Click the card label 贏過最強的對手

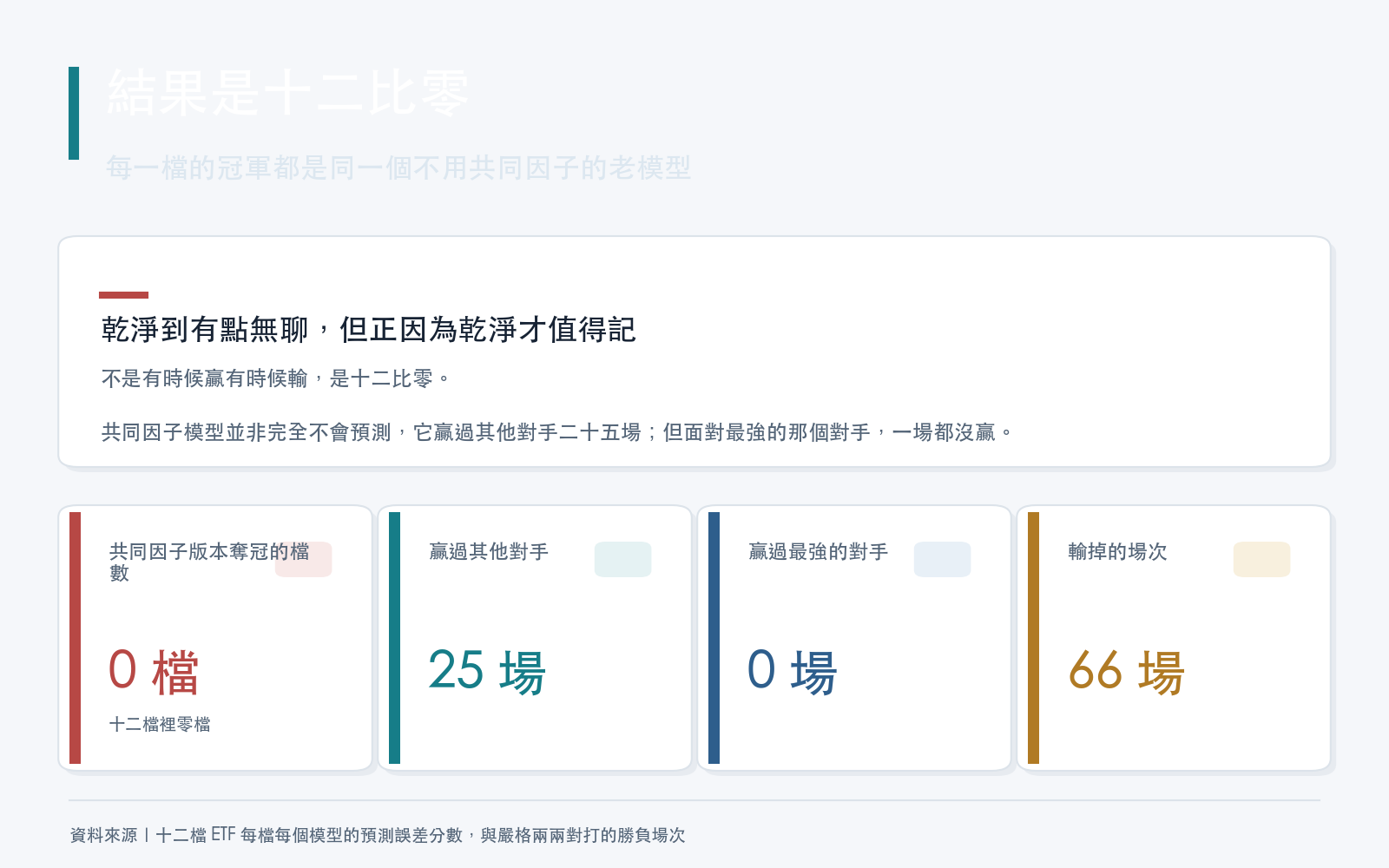point(819,551)
